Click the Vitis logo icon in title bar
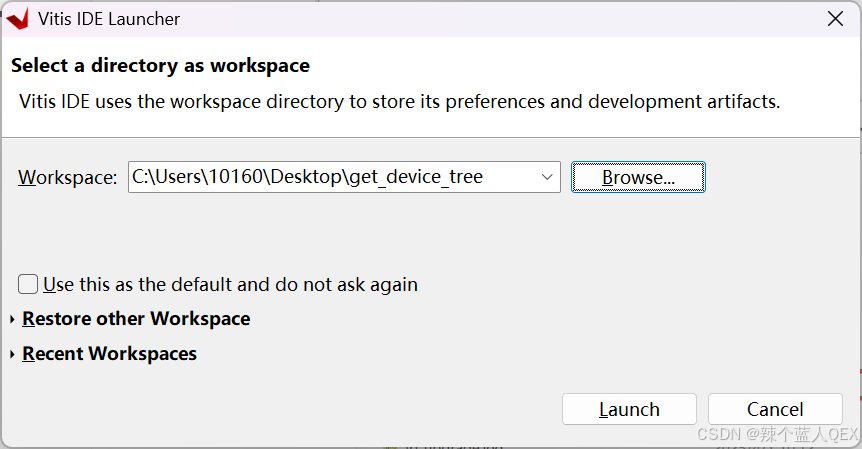Screen dimensions: 862x449 coord(17,19)
